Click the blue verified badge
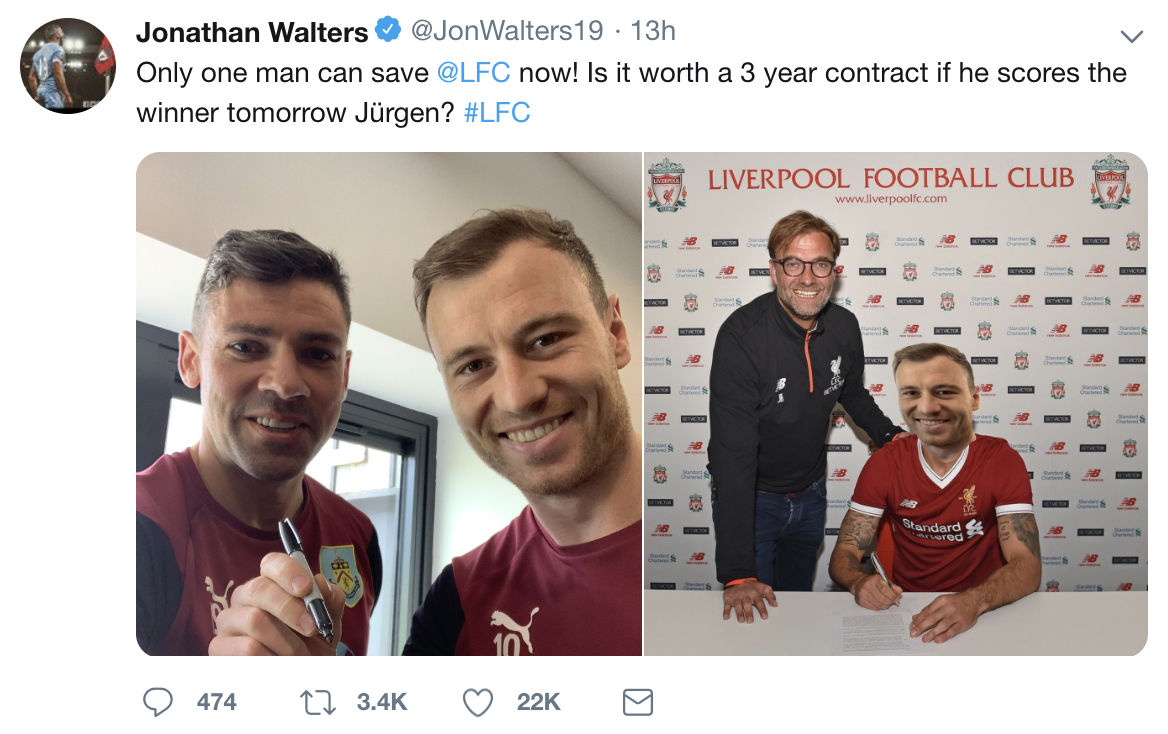1168x734 pixels. [388, 31]
